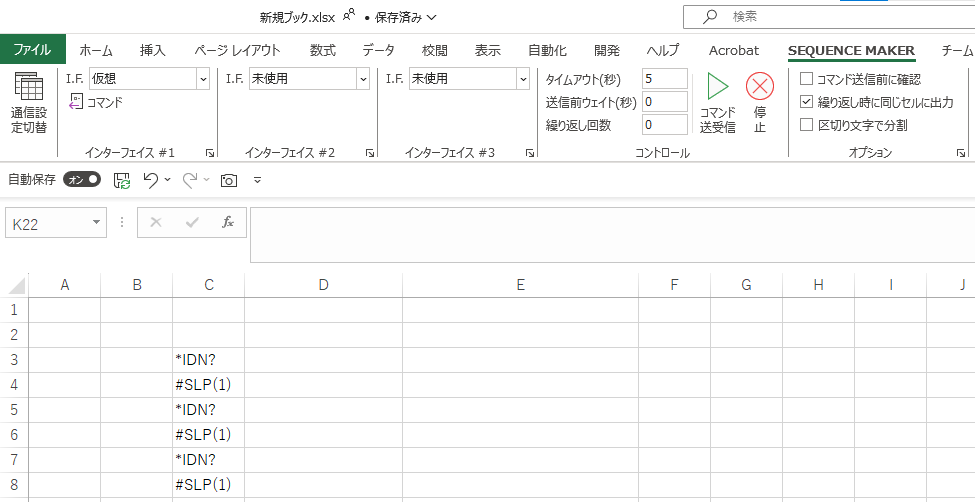Image resolution: width=975 pixels, height=502 pixels.
Task: Click the formula bar confirm checkmark icon
Action: coord(192,223)
